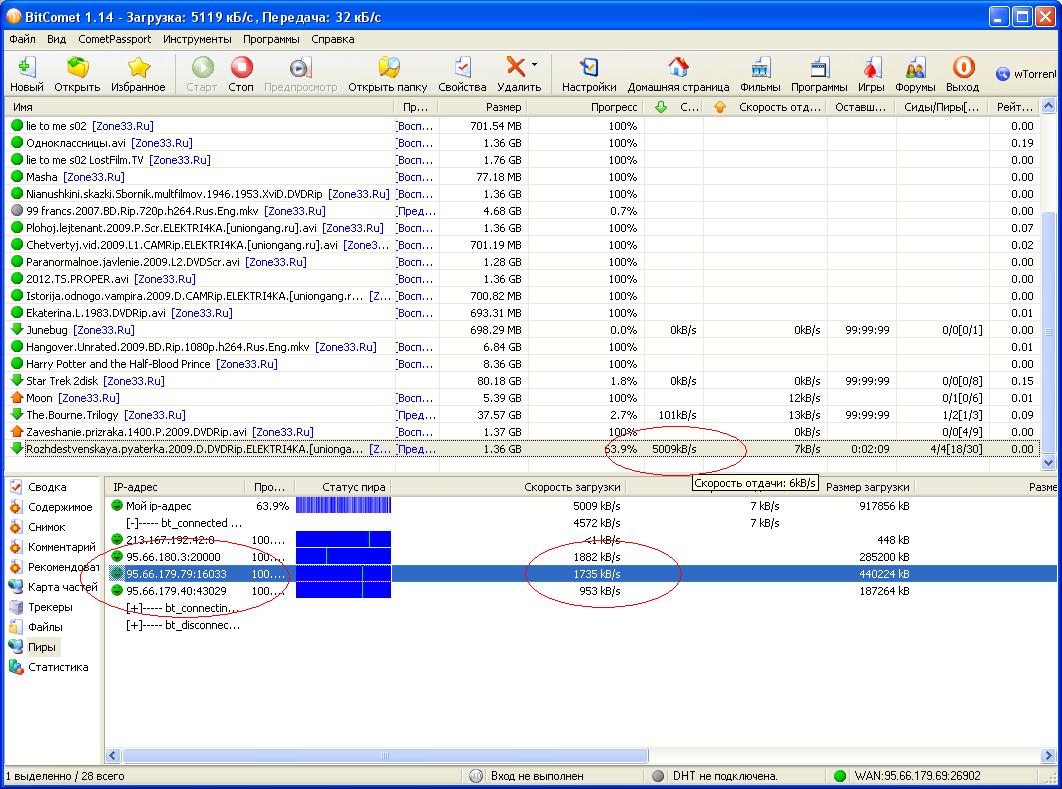This screenshot has width=1062, height=789.
Task: Open the Файл menu
Action: pos(22,39)
